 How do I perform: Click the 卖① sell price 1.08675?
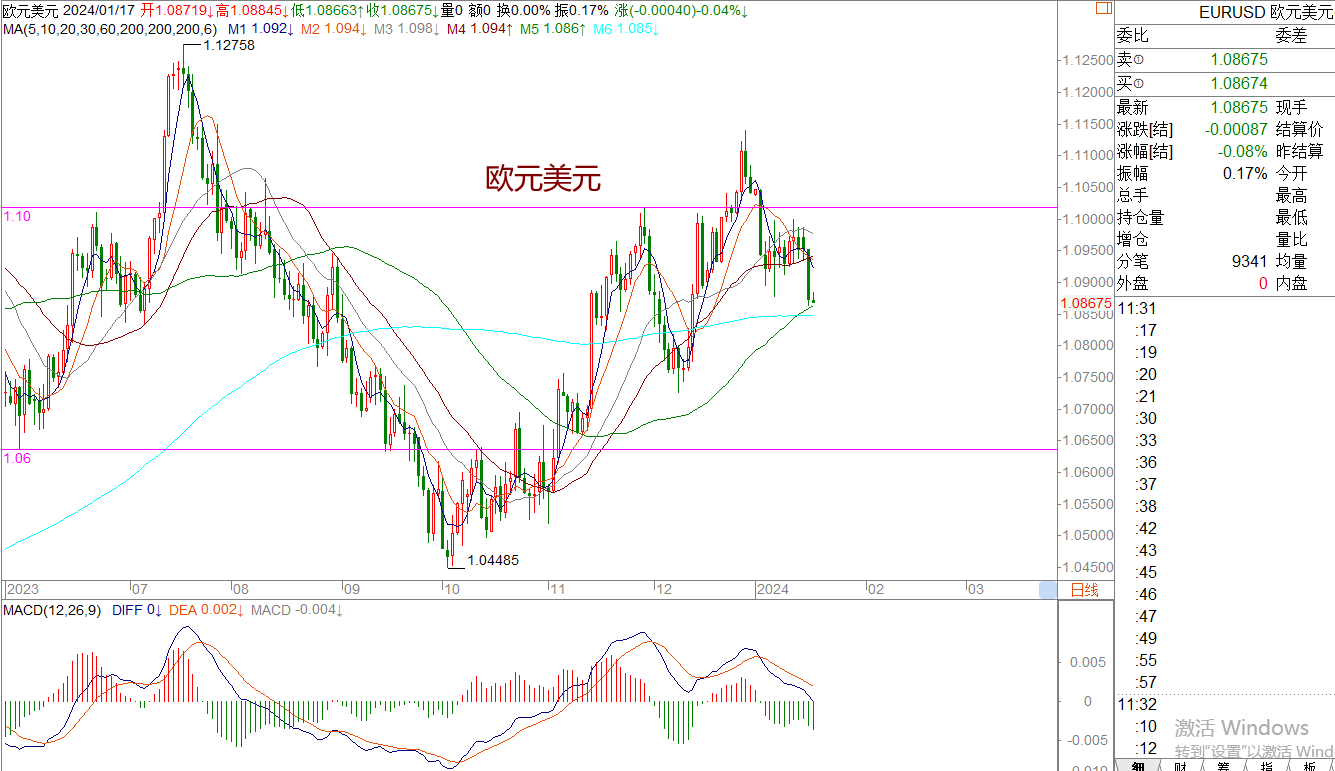click(1239, 60)
